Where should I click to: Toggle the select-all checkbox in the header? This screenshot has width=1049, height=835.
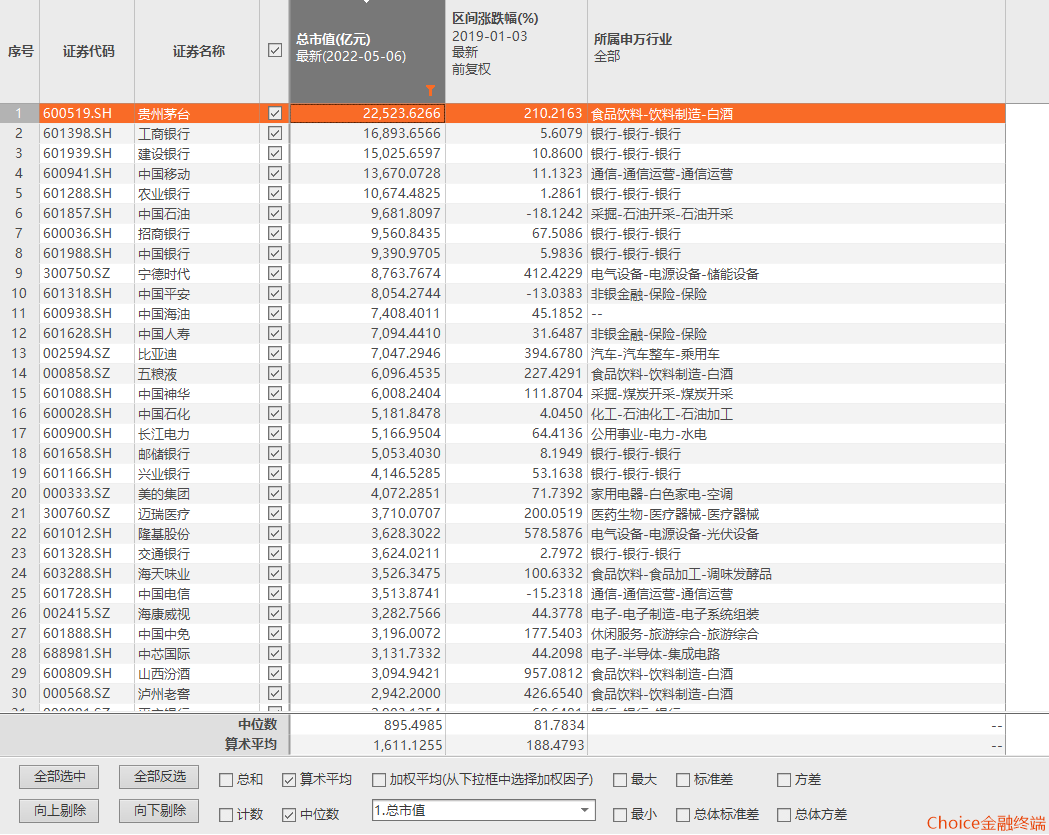coord(275,50)
